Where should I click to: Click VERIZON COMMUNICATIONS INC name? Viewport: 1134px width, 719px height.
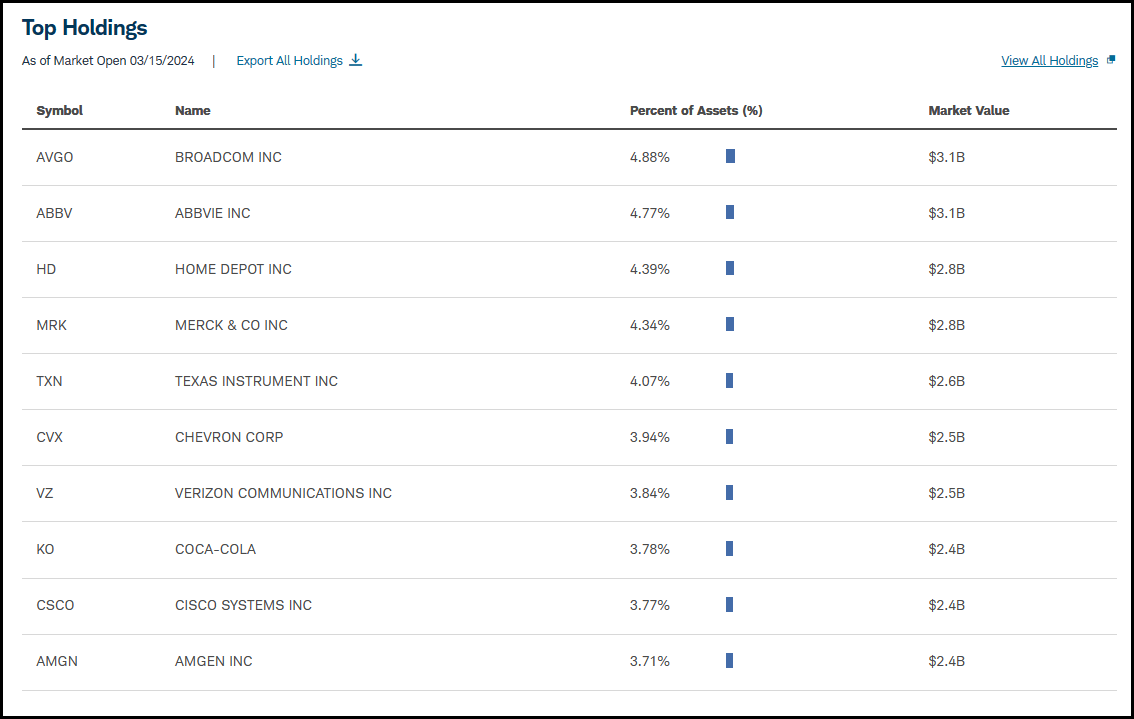pos(284,493)
